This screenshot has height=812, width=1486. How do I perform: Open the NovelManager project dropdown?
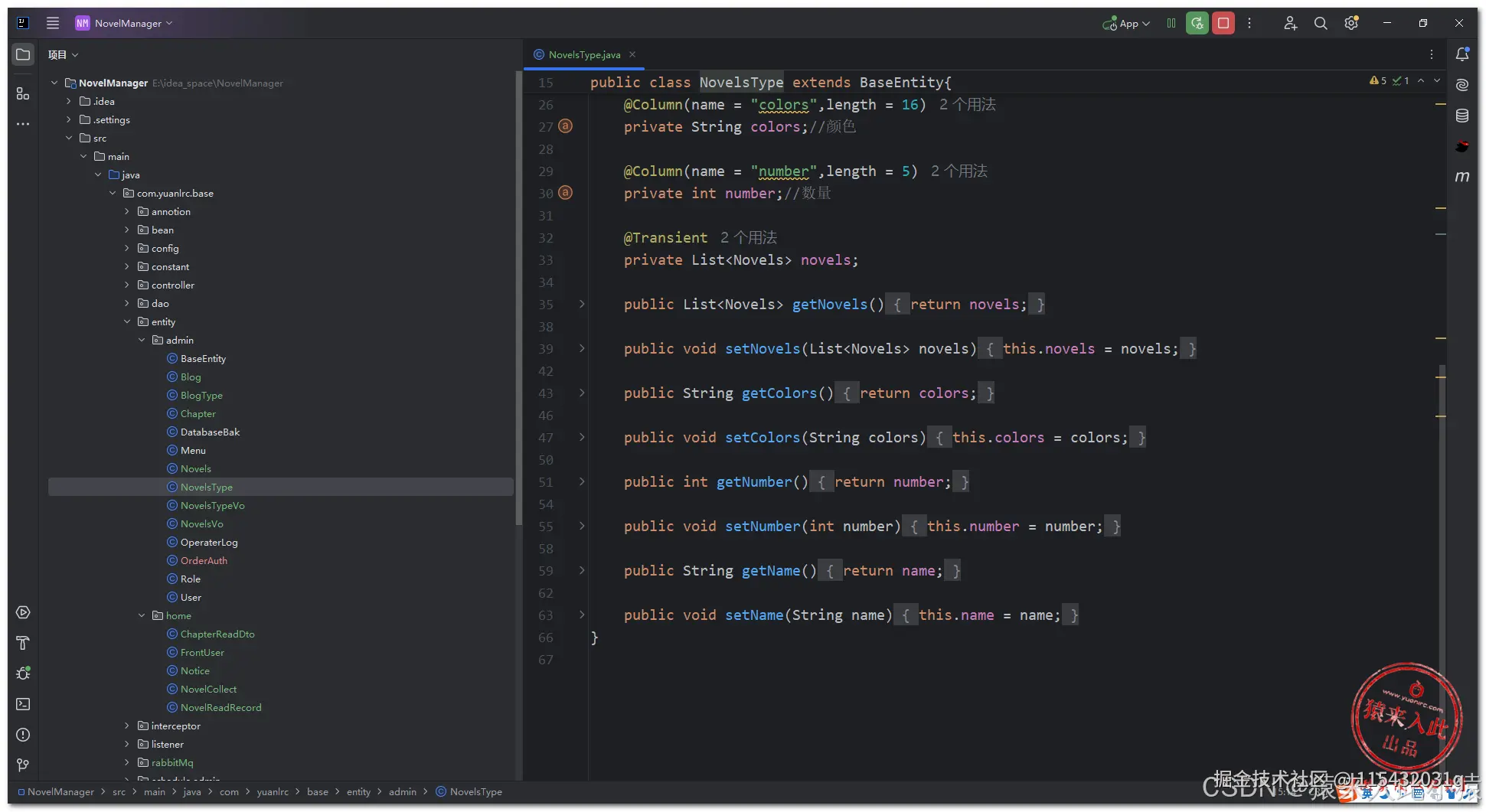[124, 23]
